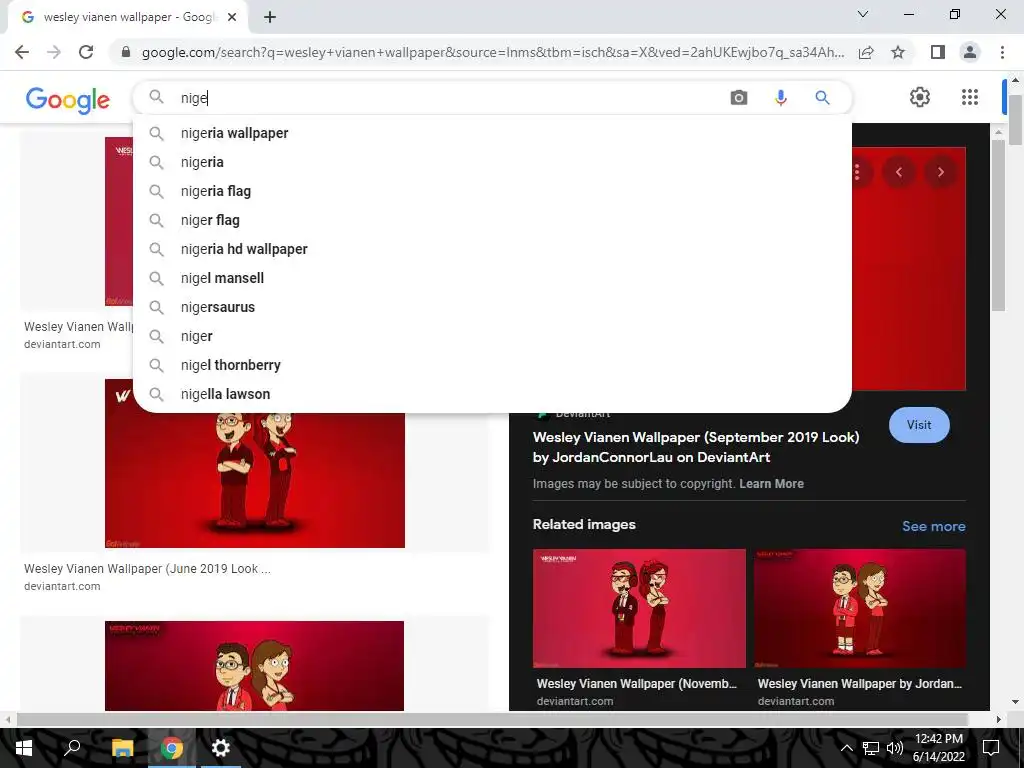1024x768 pixels.
Task: Select the plain 'niger' suggestion
Action: tap(492, 336)
